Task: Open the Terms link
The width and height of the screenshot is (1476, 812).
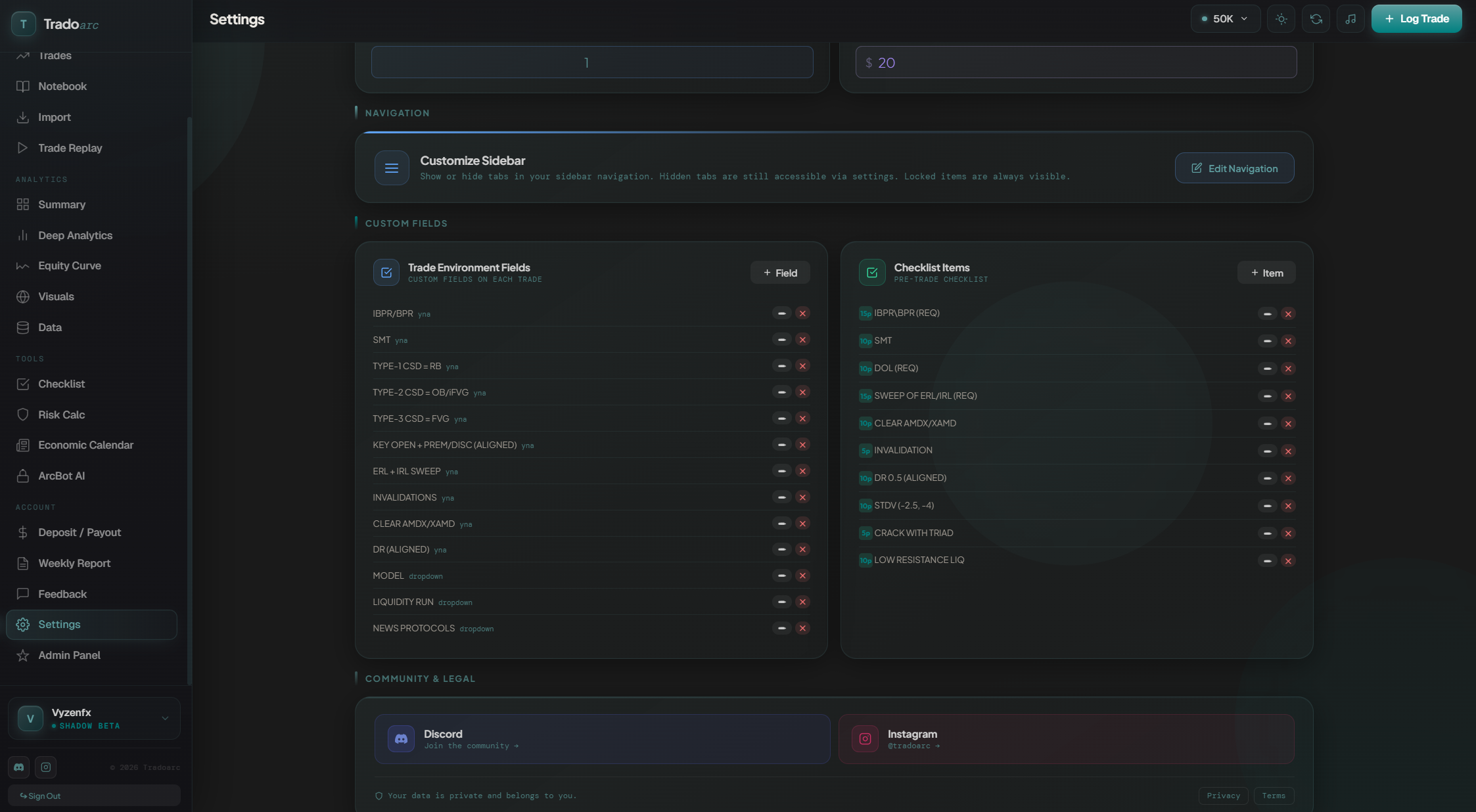Action: [1274, 796]
